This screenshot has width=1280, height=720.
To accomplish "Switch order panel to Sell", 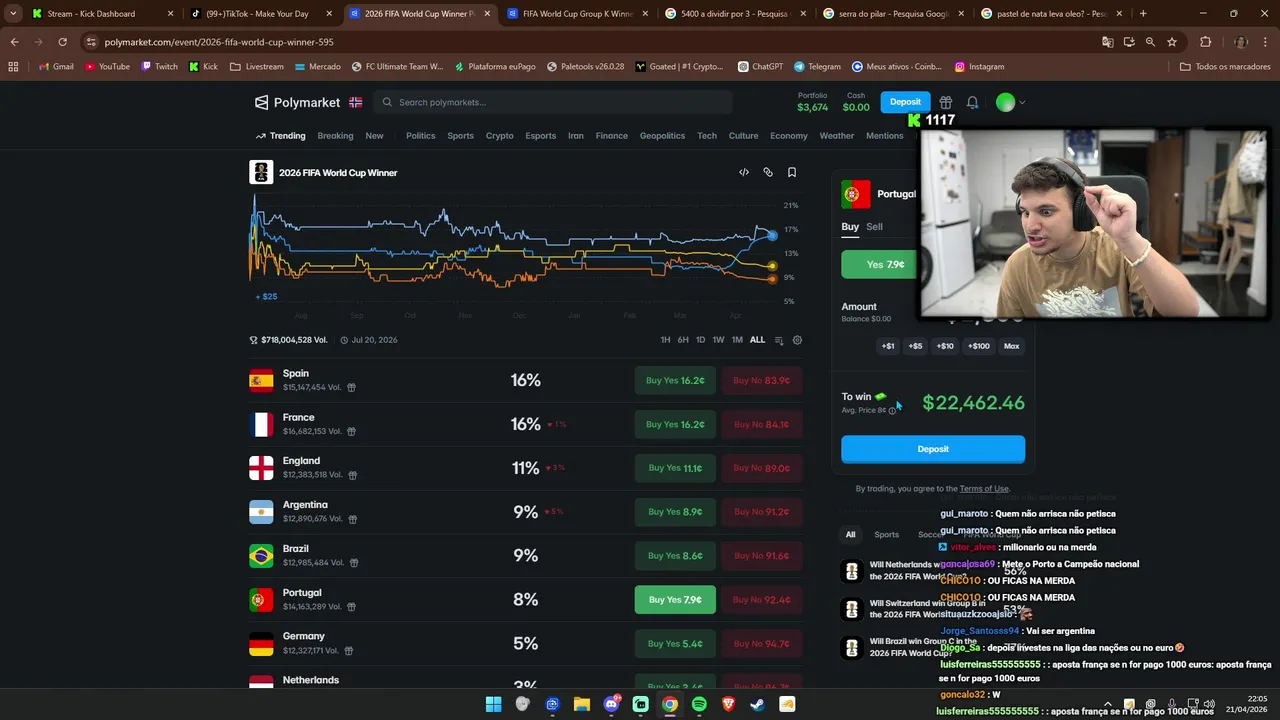I will pos(874,227).
